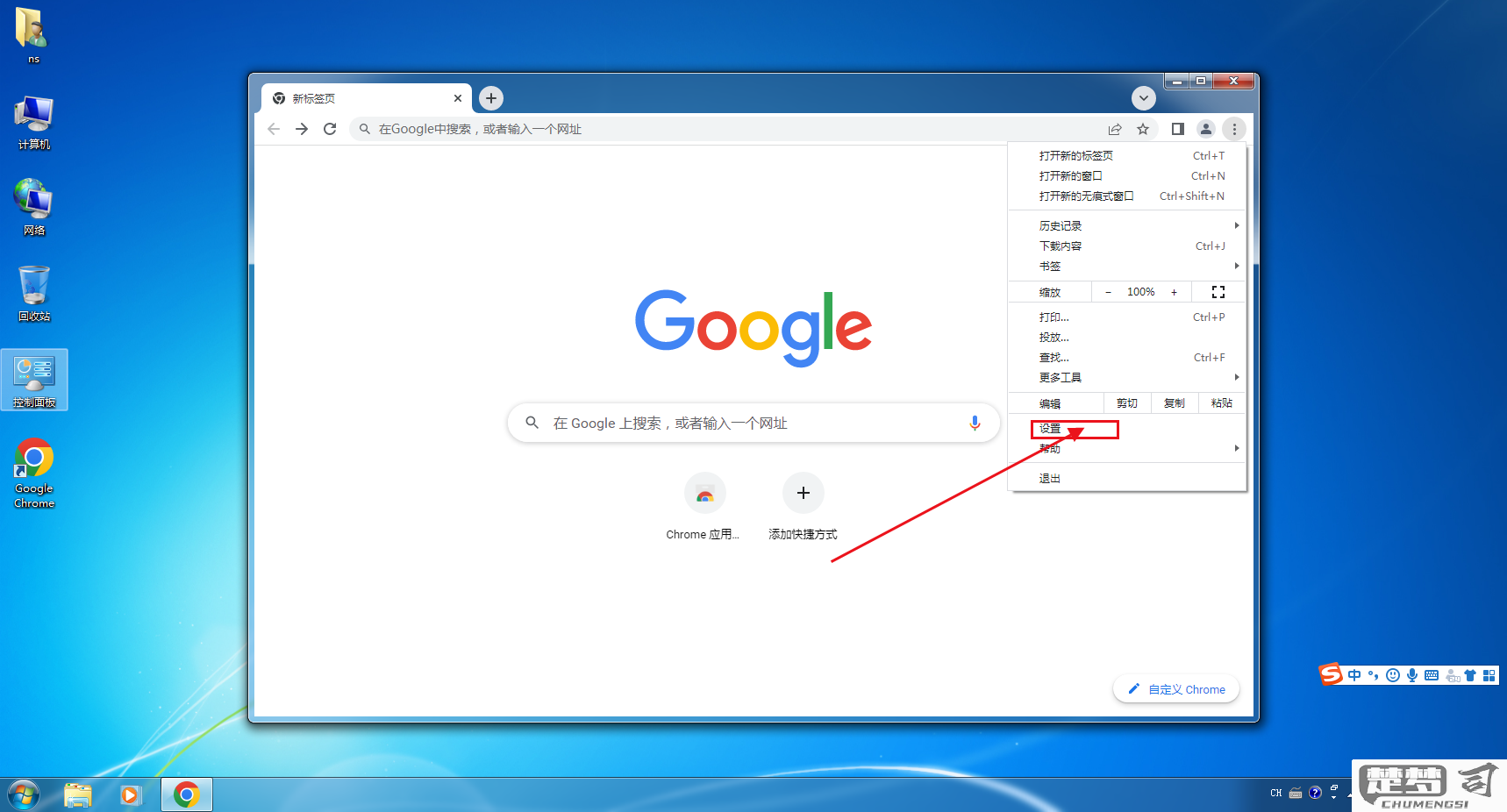This screenshot has height=812, width=1507.
Task: Increase zoom with the plus button
Action: click(x=1174, y=292)
